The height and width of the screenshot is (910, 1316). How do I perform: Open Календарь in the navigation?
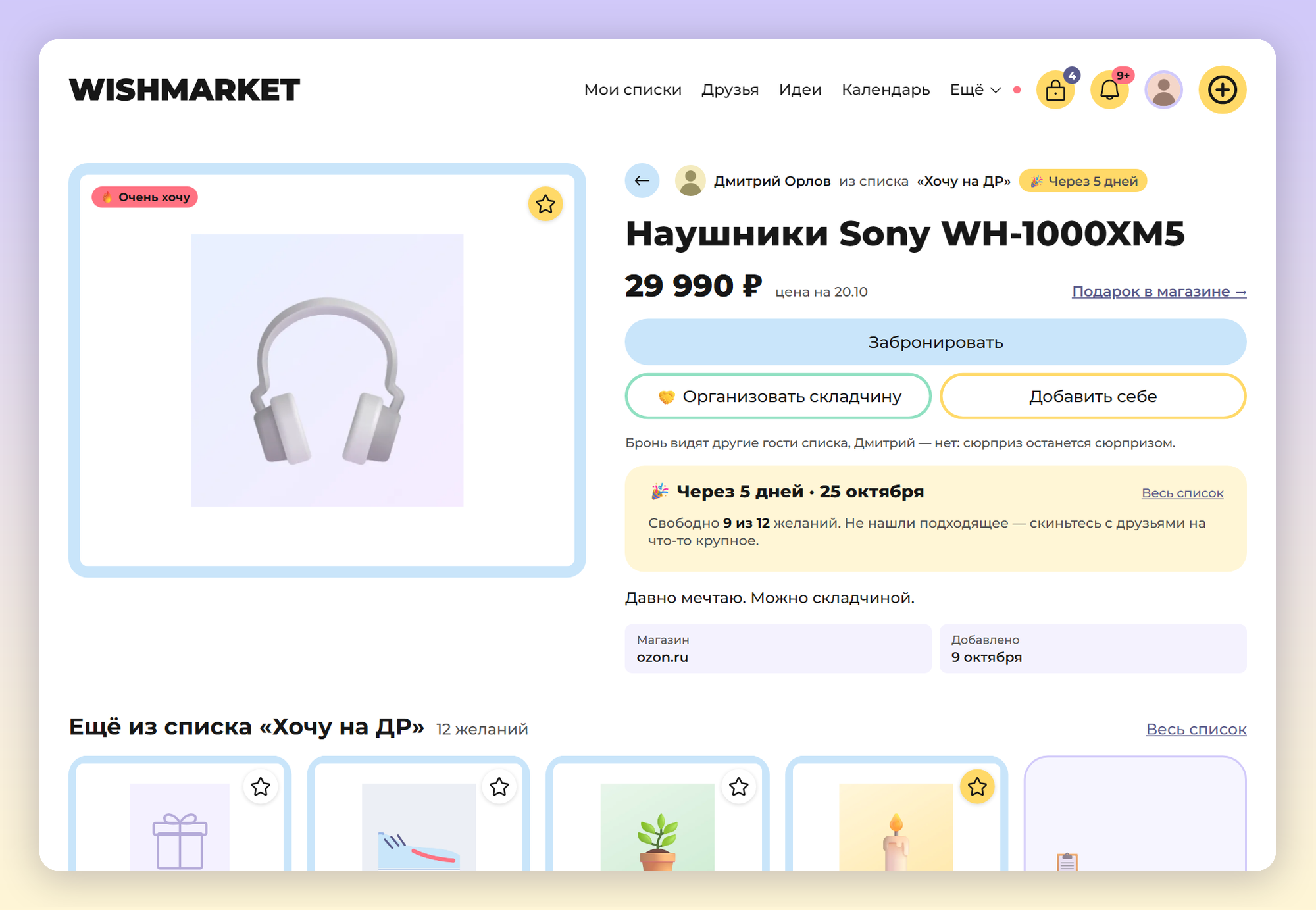886,89
